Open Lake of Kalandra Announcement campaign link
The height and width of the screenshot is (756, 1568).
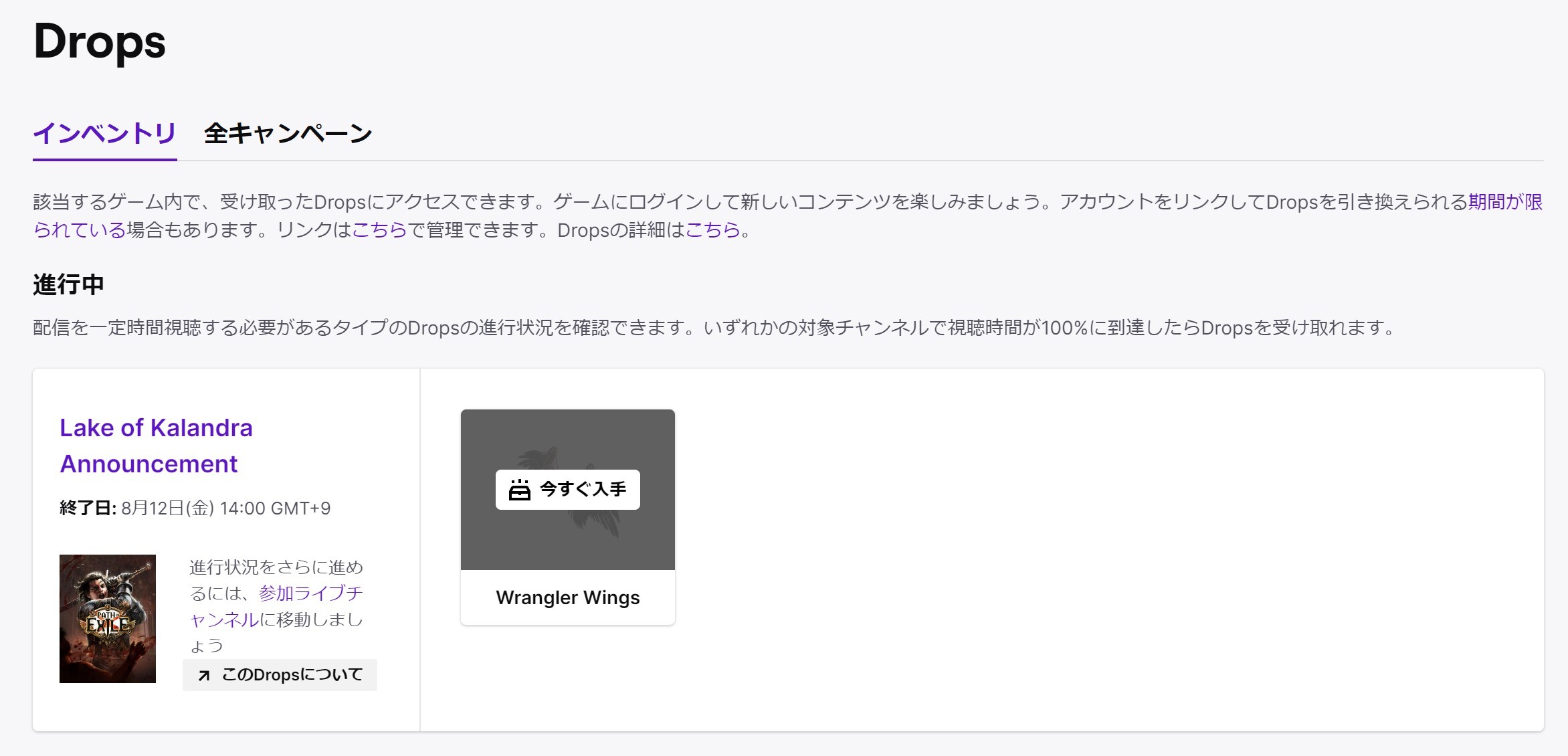156,446
